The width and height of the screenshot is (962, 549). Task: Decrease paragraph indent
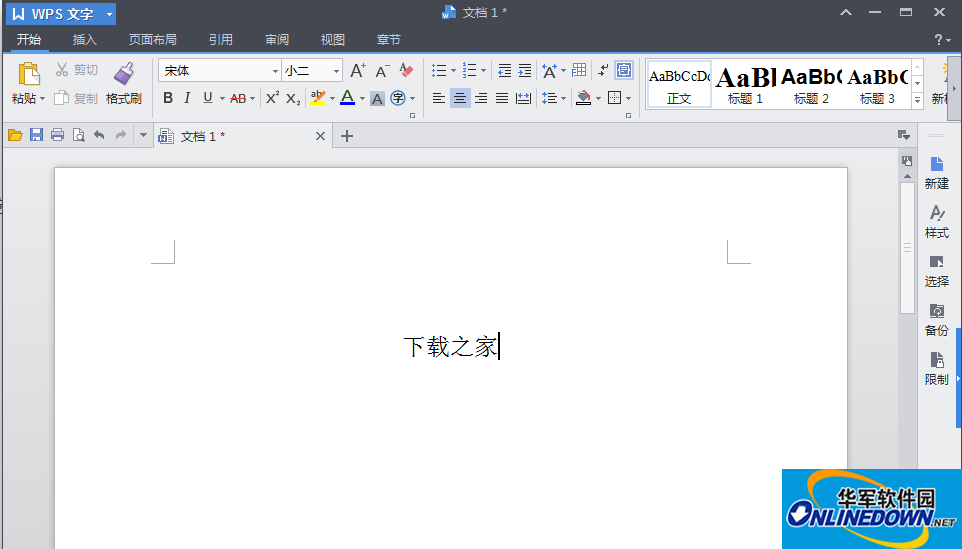(504, 71)
